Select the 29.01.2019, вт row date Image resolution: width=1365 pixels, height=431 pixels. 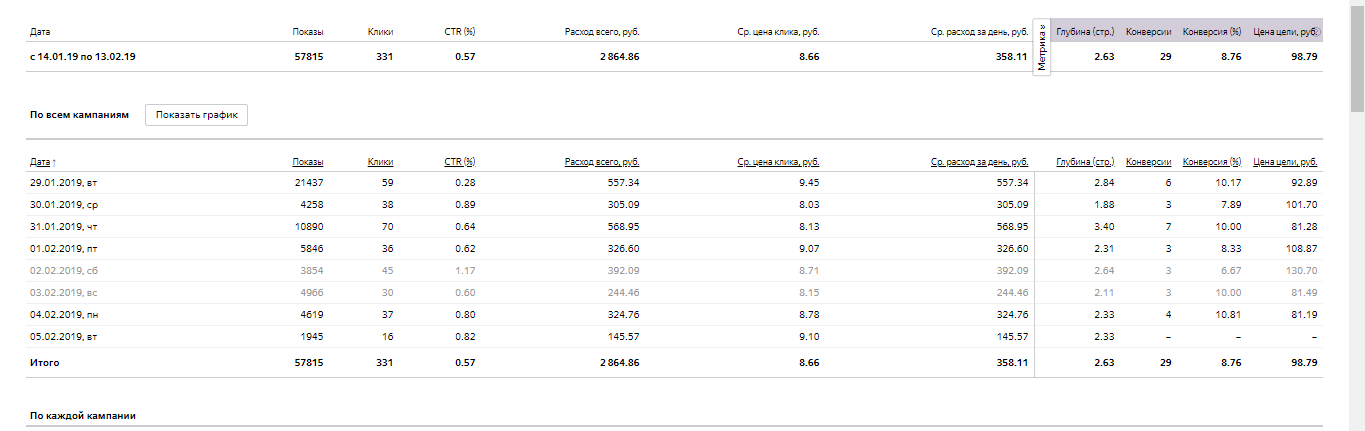[63, 183]
